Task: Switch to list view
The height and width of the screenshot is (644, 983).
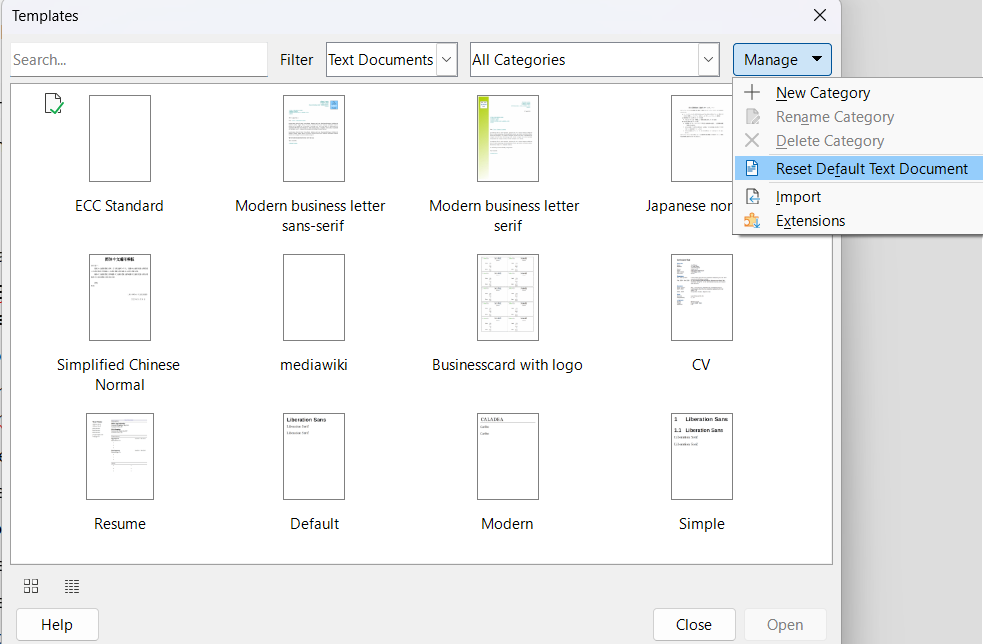Action: pos(72,586)
